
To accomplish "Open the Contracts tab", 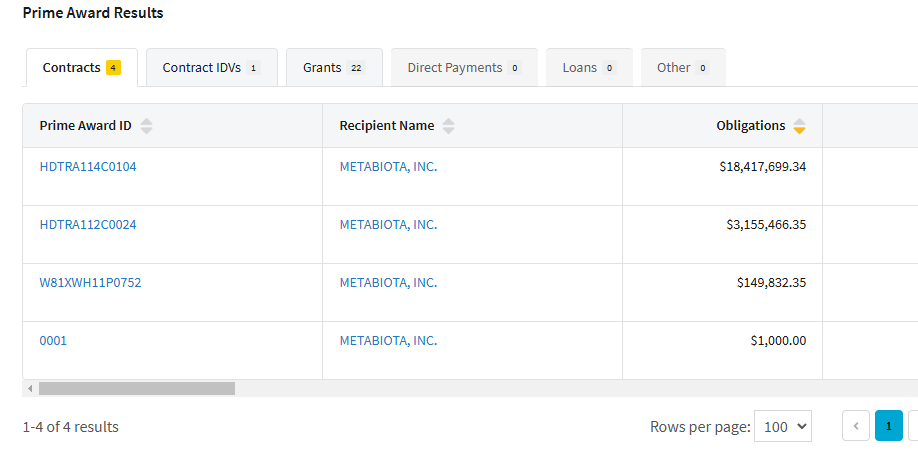I will 82,68.
